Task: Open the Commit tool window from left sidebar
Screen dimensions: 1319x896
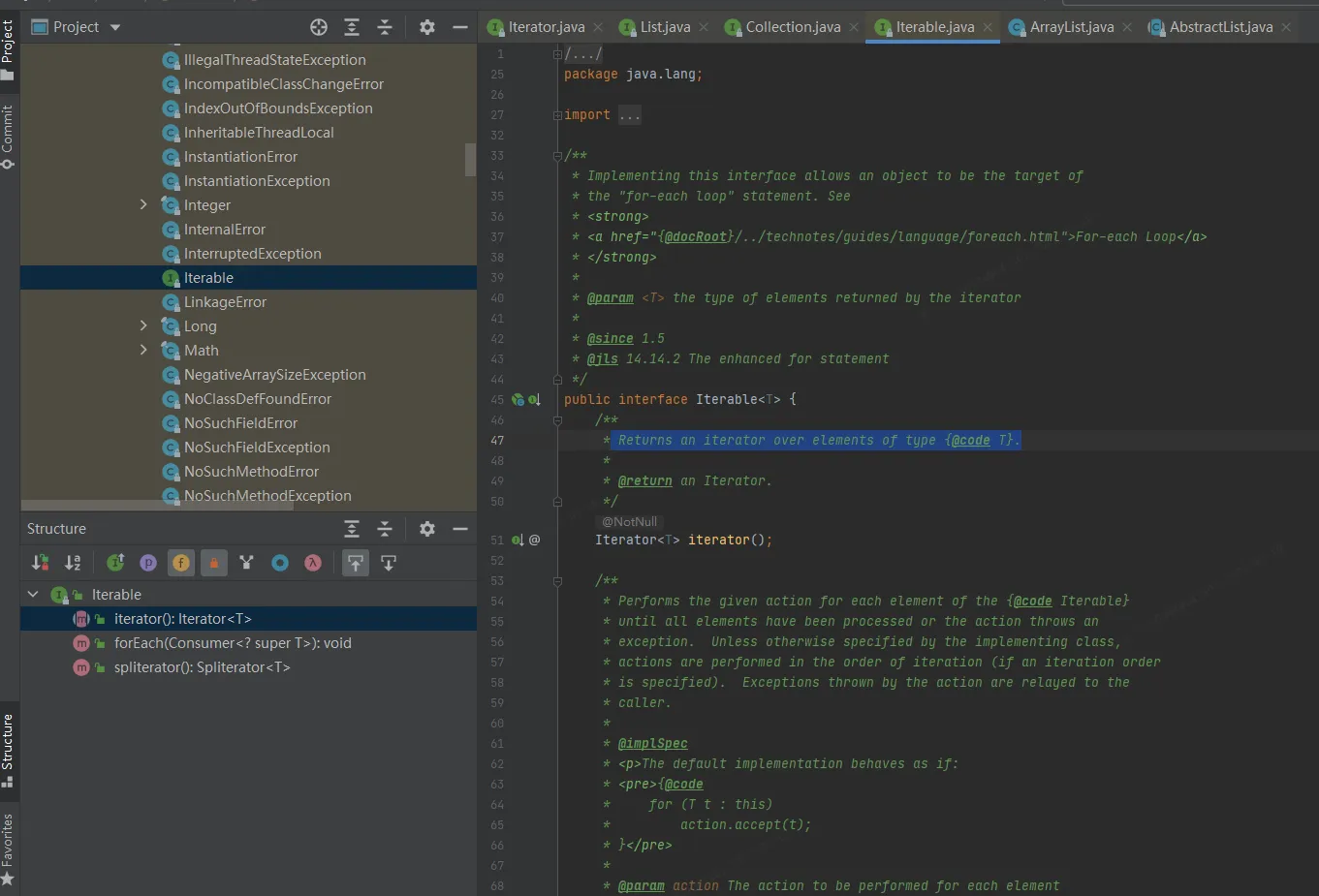Action: [x=8, y=137]
